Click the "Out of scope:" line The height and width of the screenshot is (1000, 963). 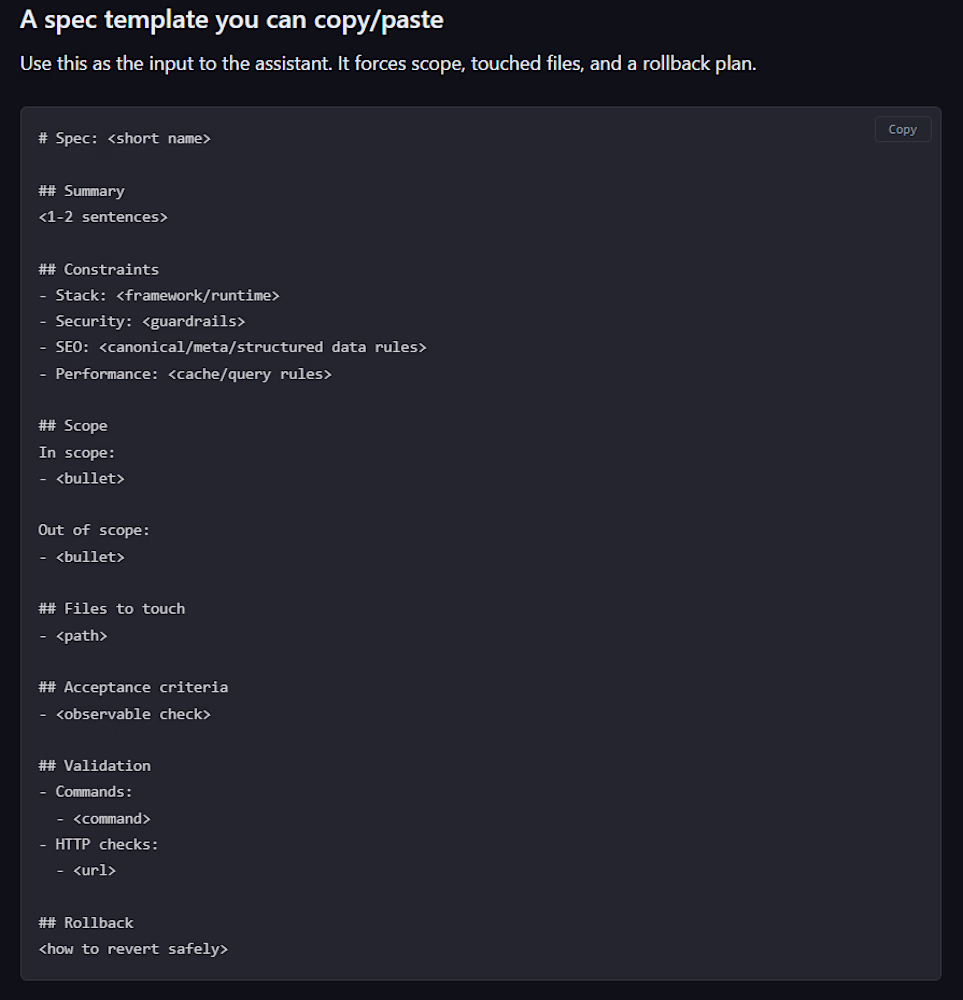pos(94,530)
